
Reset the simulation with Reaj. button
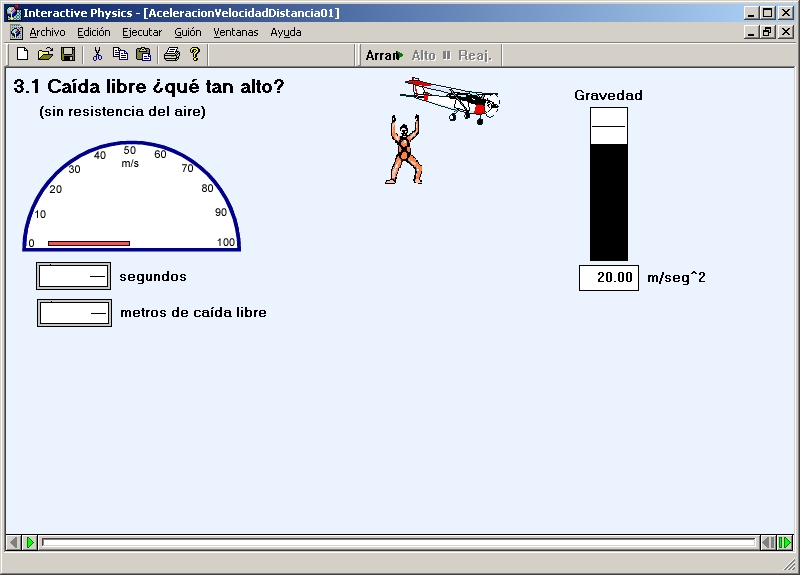[x=474, y=55]
